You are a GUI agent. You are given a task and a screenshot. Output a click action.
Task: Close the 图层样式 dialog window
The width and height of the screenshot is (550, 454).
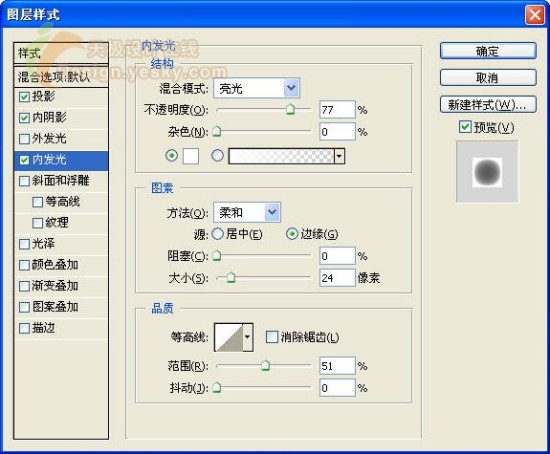coord(535,15)
